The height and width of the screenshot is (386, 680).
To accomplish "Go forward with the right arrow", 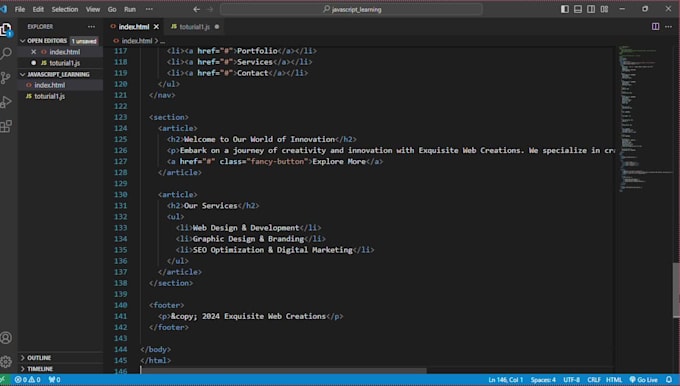I will tap(210, 9).
